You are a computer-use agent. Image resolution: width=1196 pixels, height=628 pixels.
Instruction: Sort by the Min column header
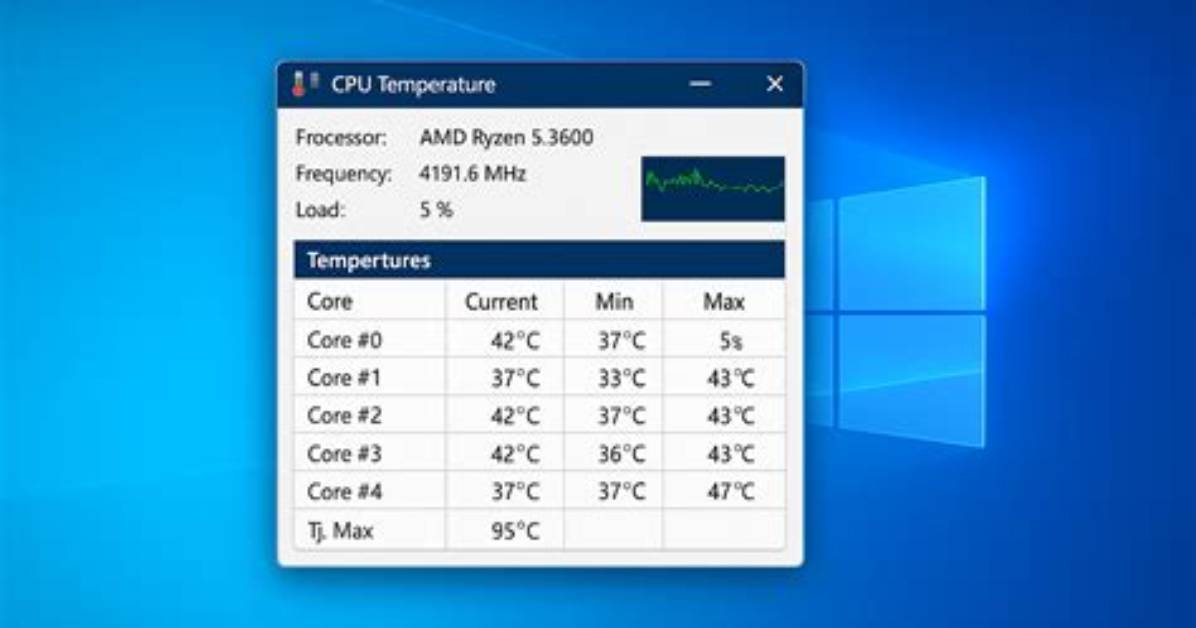point(614,301)
